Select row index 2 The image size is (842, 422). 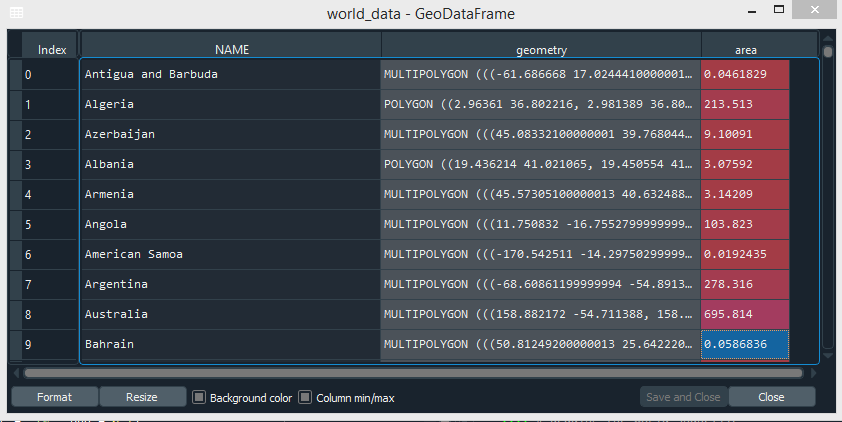(x=49, y=135)
